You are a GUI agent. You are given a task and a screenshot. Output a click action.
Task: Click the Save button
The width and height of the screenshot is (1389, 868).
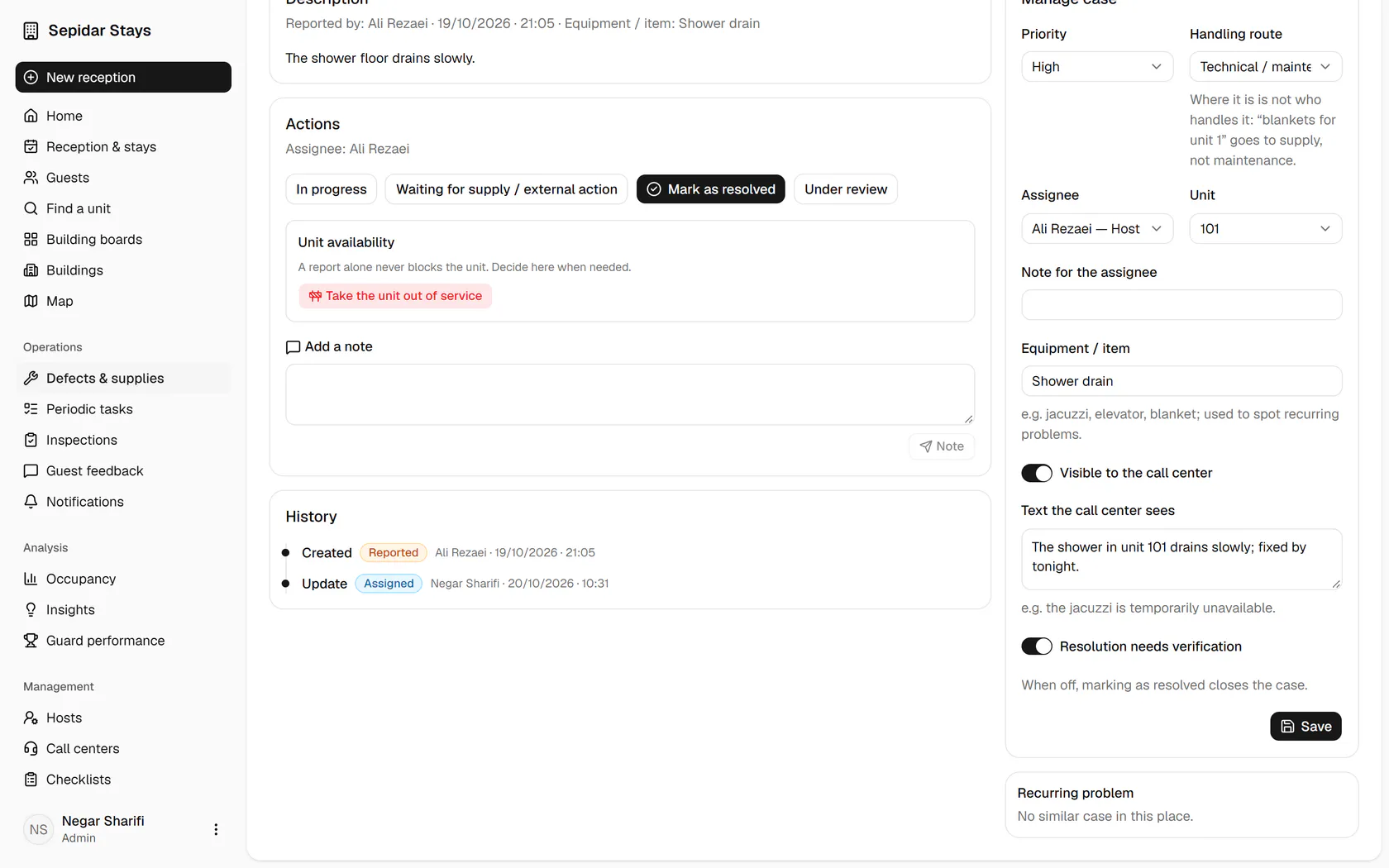tap(1305, 727)
